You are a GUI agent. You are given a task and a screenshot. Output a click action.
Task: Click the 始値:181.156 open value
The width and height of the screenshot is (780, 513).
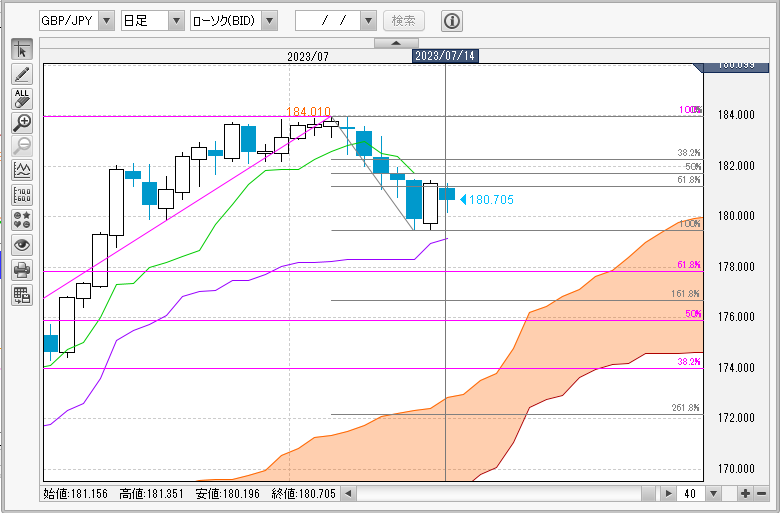76,494
